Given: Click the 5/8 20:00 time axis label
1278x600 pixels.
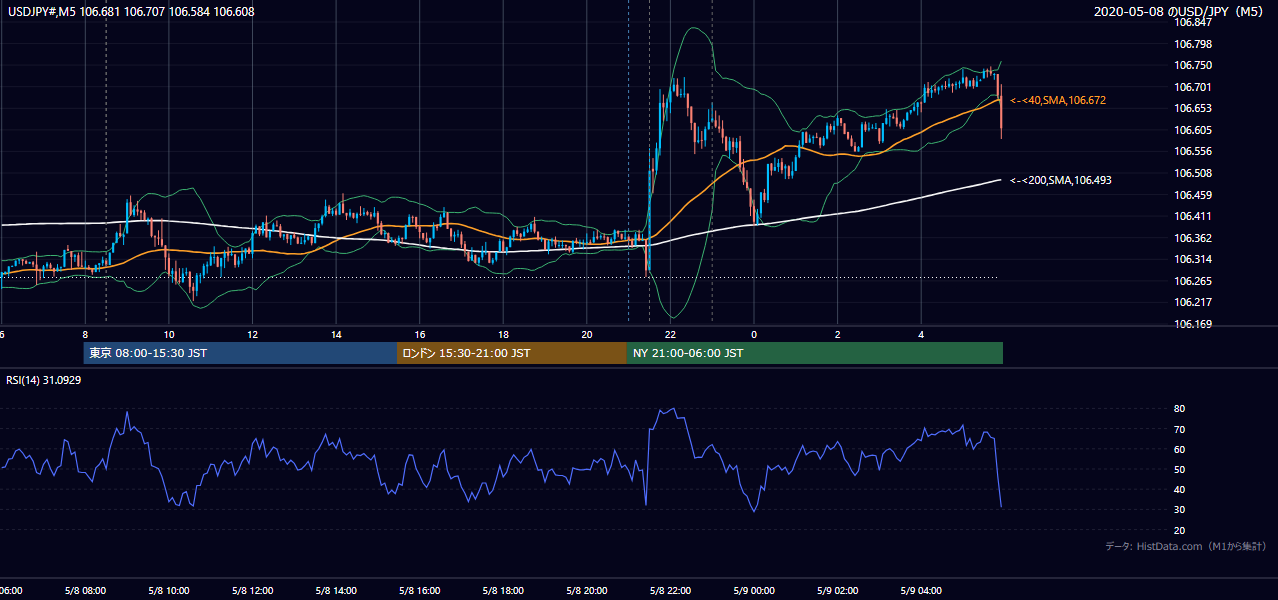Looking at the screenshot, I should [x=587, y=590].
